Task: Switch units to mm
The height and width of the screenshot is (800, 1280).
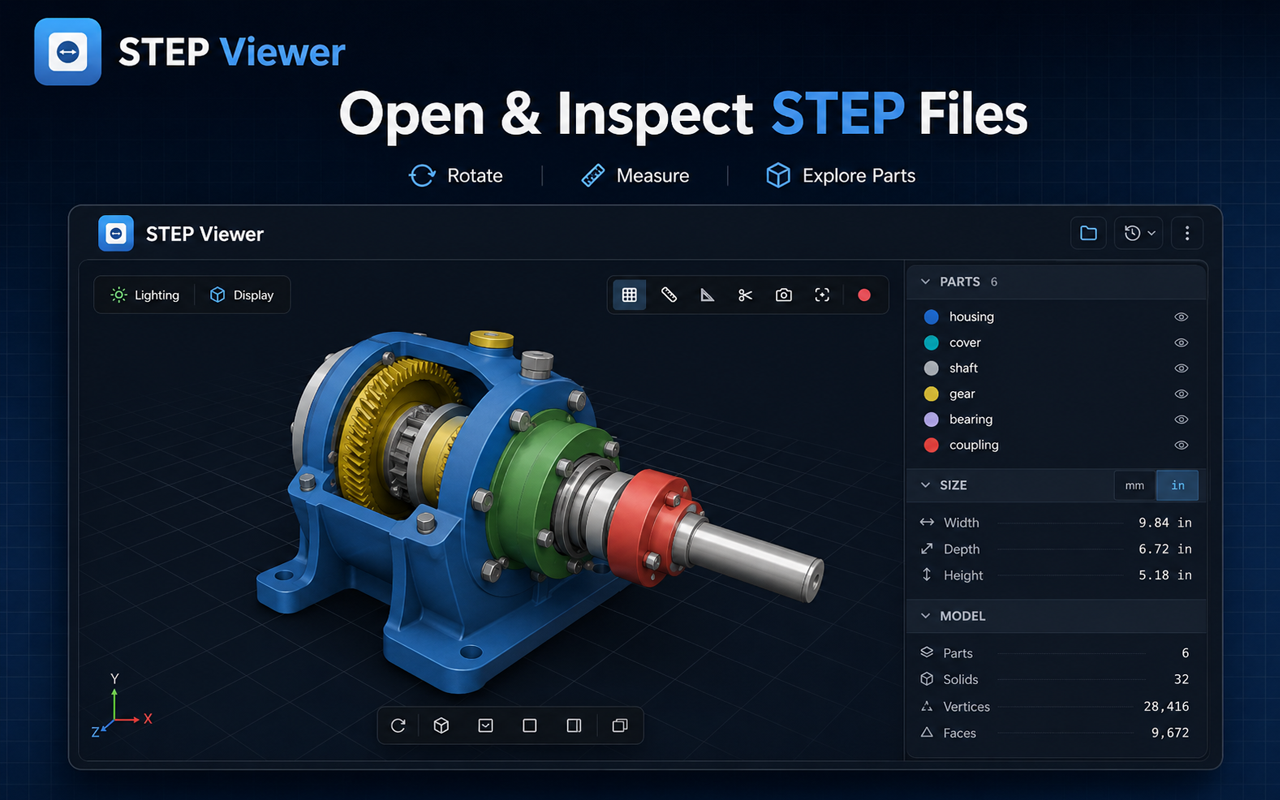Action: tap(1135, 485)
